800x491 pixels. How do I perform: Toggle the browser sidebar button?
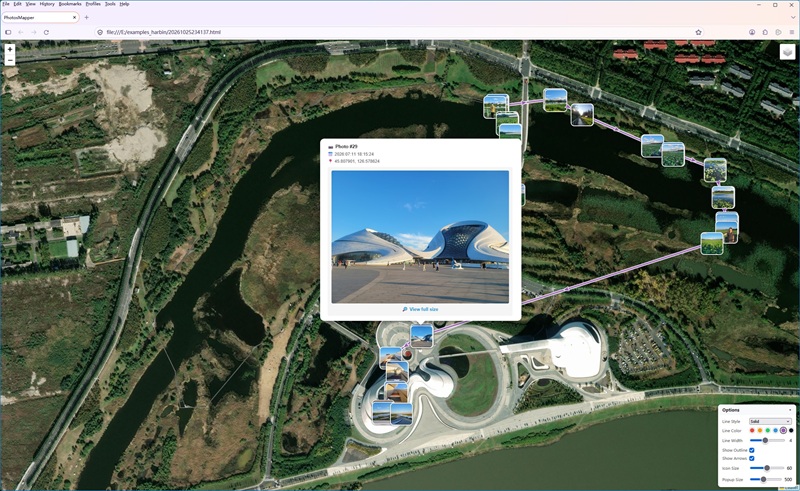(x=8, y=32)
